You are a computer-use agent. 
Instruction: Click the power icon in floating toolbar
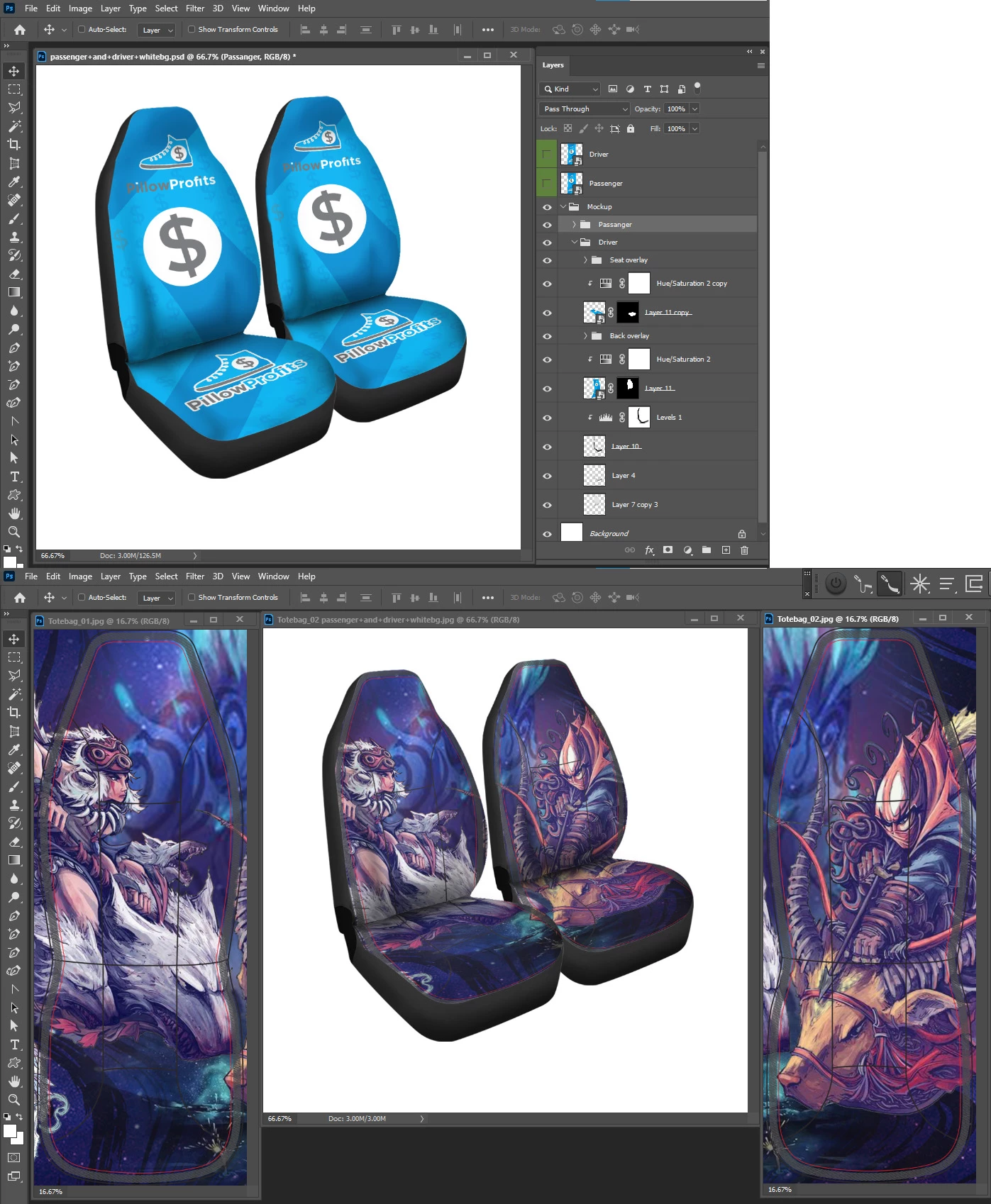[x=836, y=584]
